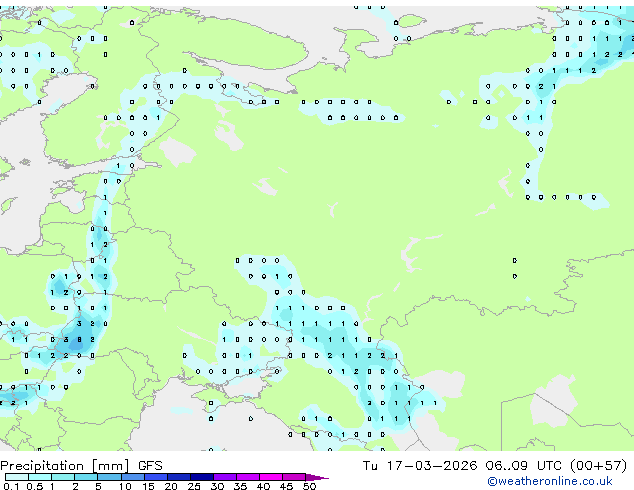Click the 20–25 mm legend color box
This screenshot has height=490, width=634.
[178, 477]
